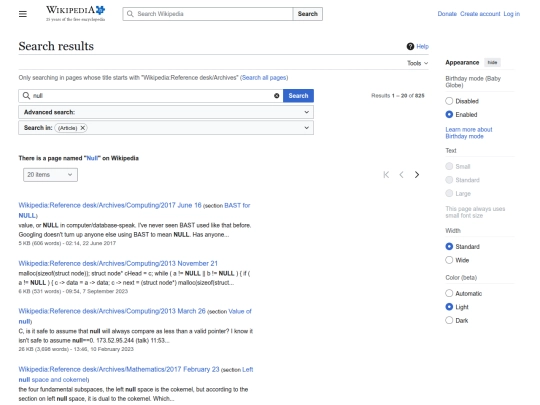Select Light color mode
The height and width of the screenshot is (405, 540).
(449, 307)
